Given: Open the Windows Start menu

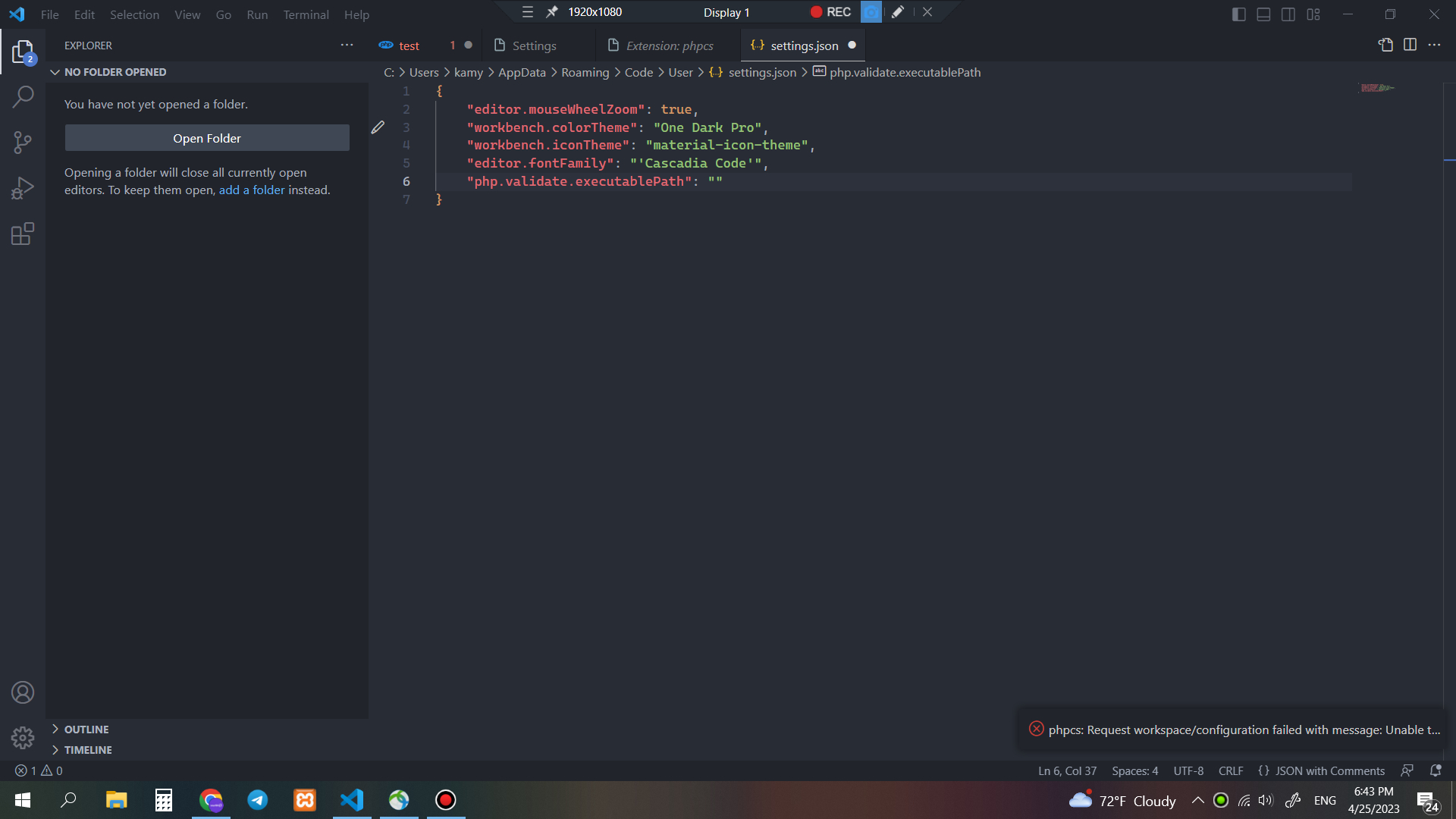Looking at the screenshot, I should [x=23, y=800].
